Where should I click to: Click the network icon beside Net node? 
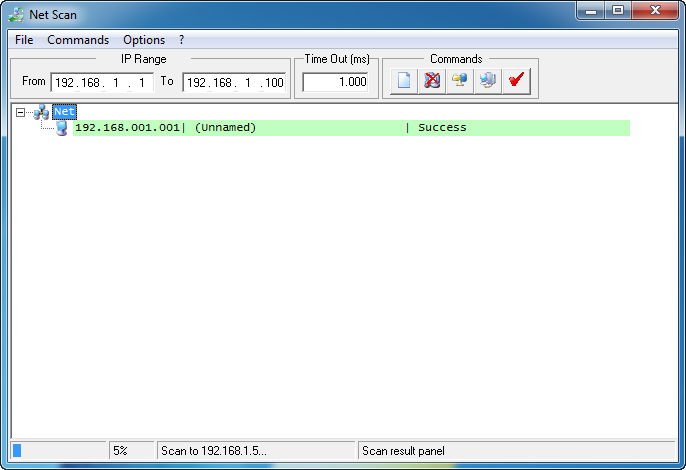[41, 112]
